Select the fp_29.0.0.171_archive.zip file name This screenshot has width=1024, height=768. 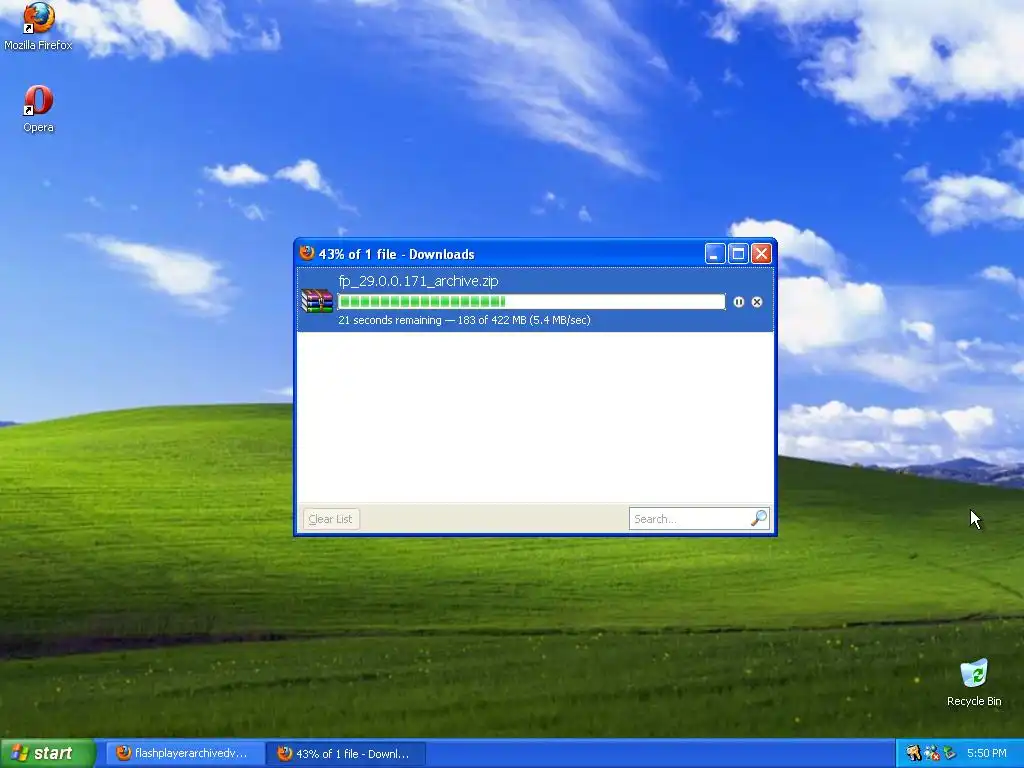click(x=418, y=281)
